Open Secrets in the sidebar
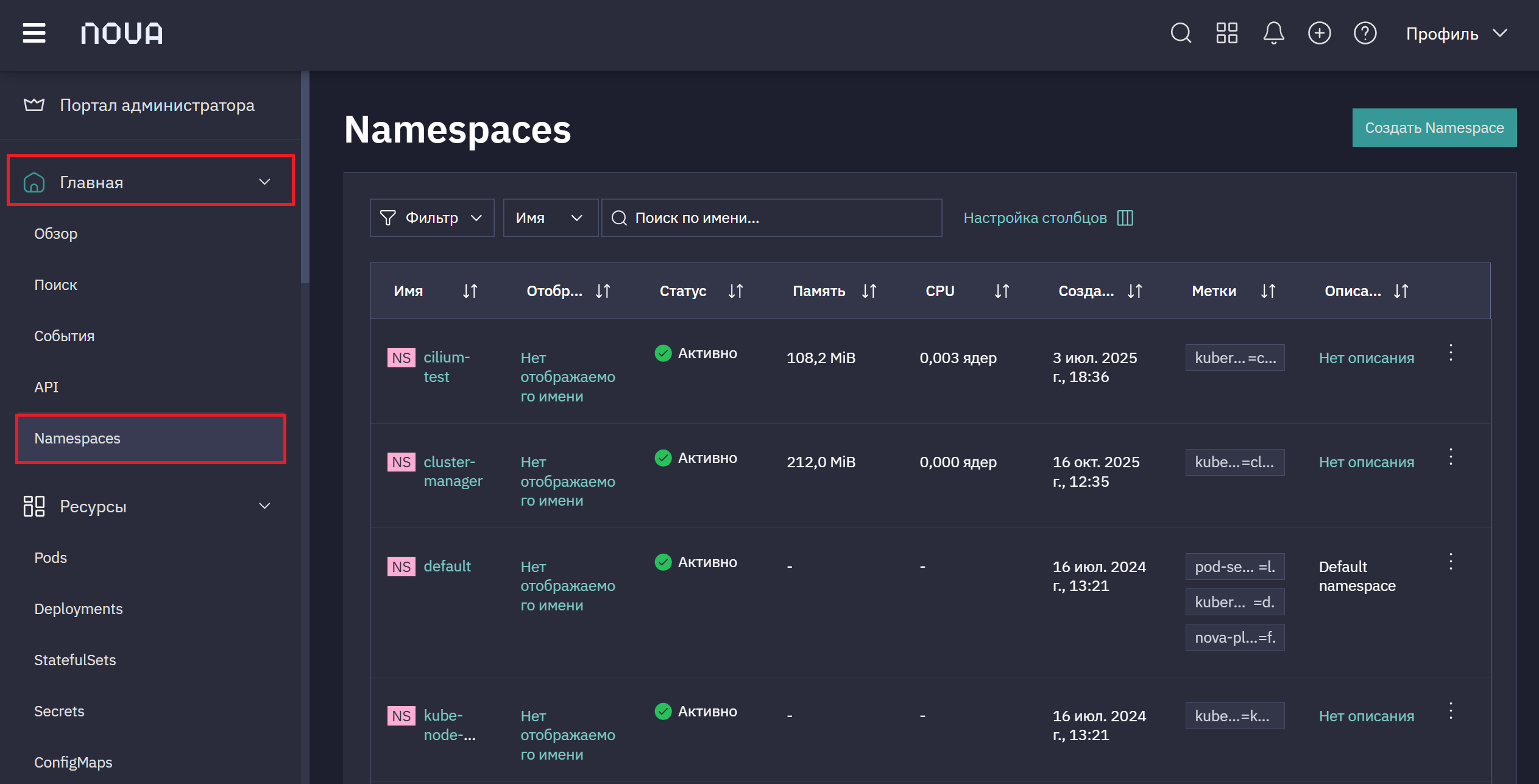This screenshot has height=784, width=1539. [59, 712]
